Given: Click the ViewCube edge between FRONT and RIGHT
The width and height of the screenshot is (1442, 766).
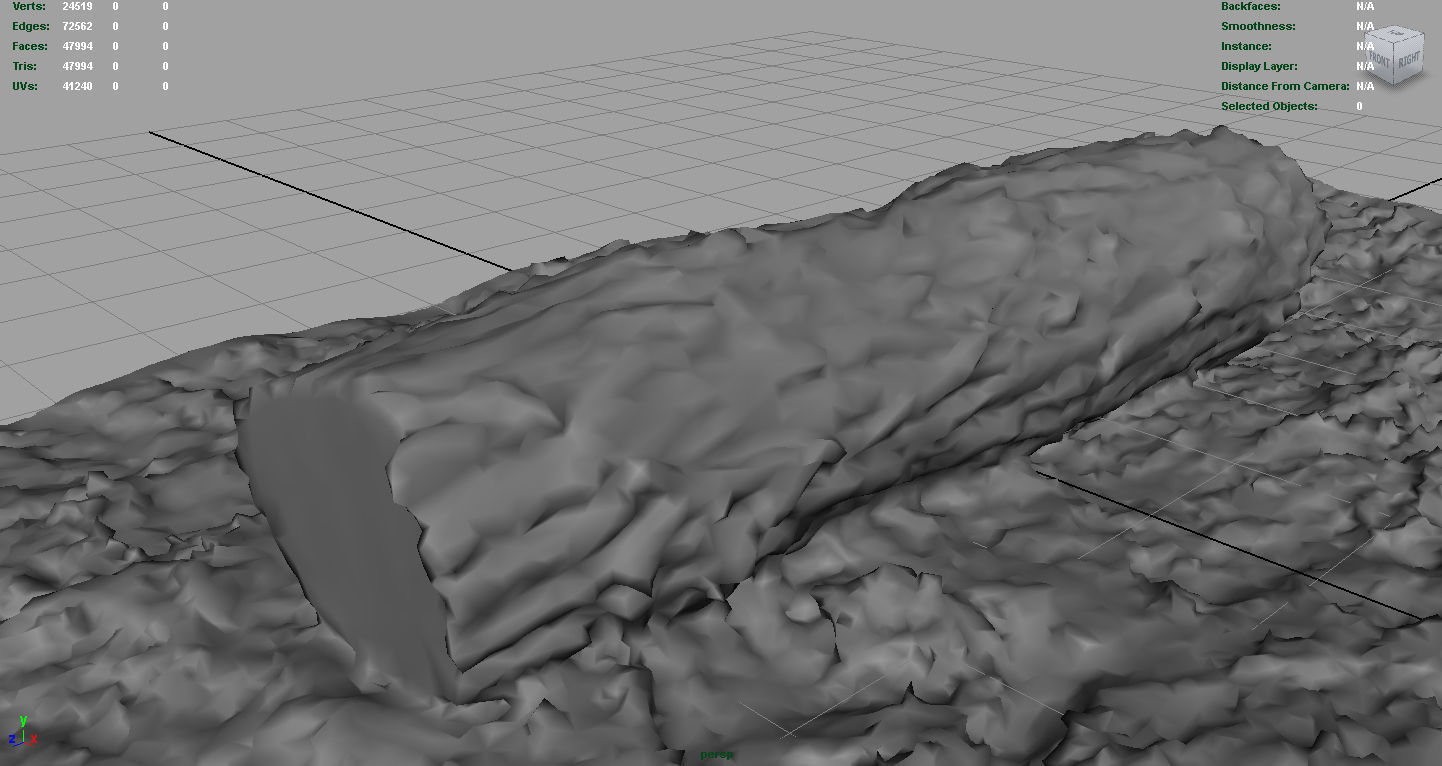Looking at the screenshot, I should [1392, 63].
